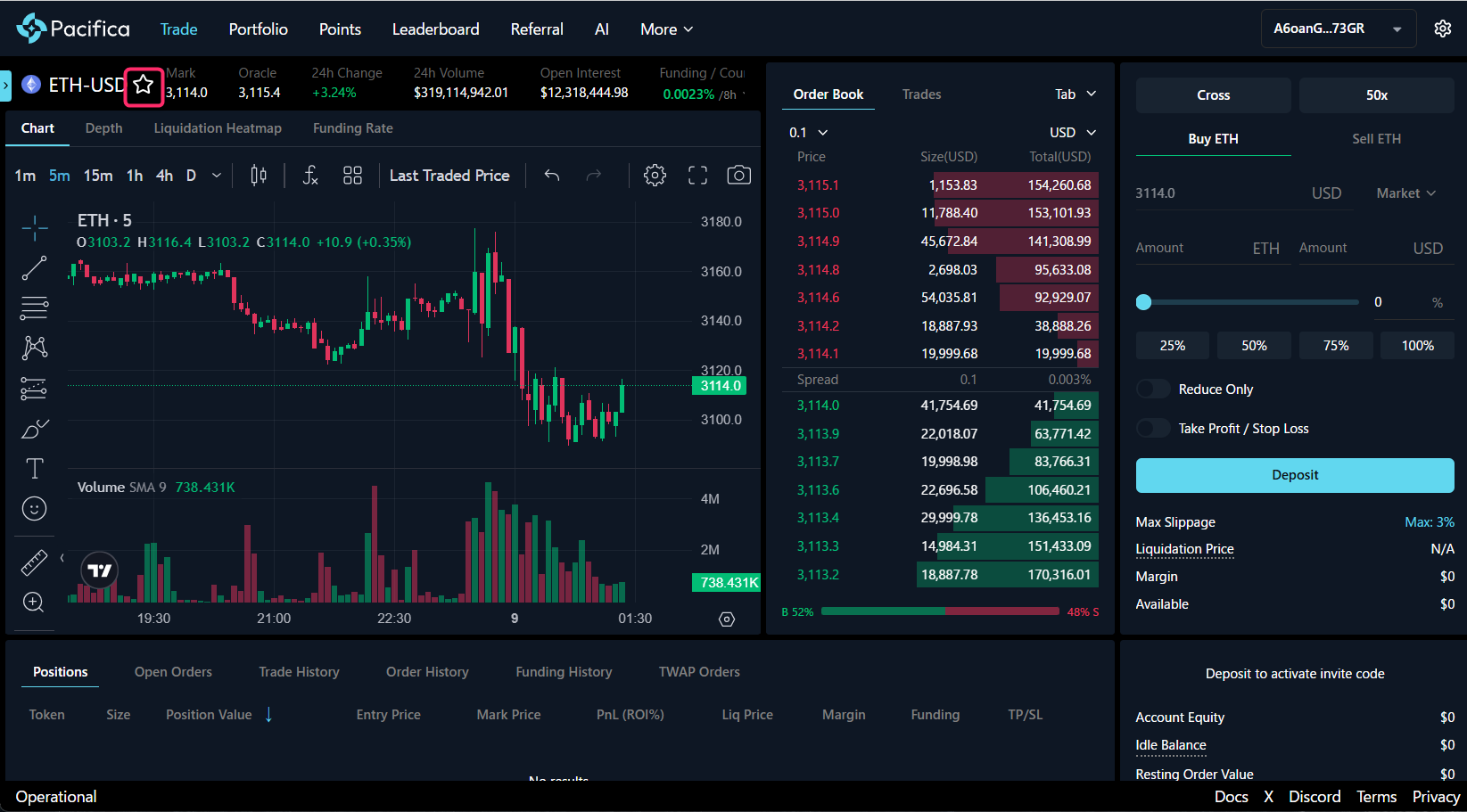Switch to the Liquidation Heatmap tab
This screenshot has width=1467, height=812.
218,128
